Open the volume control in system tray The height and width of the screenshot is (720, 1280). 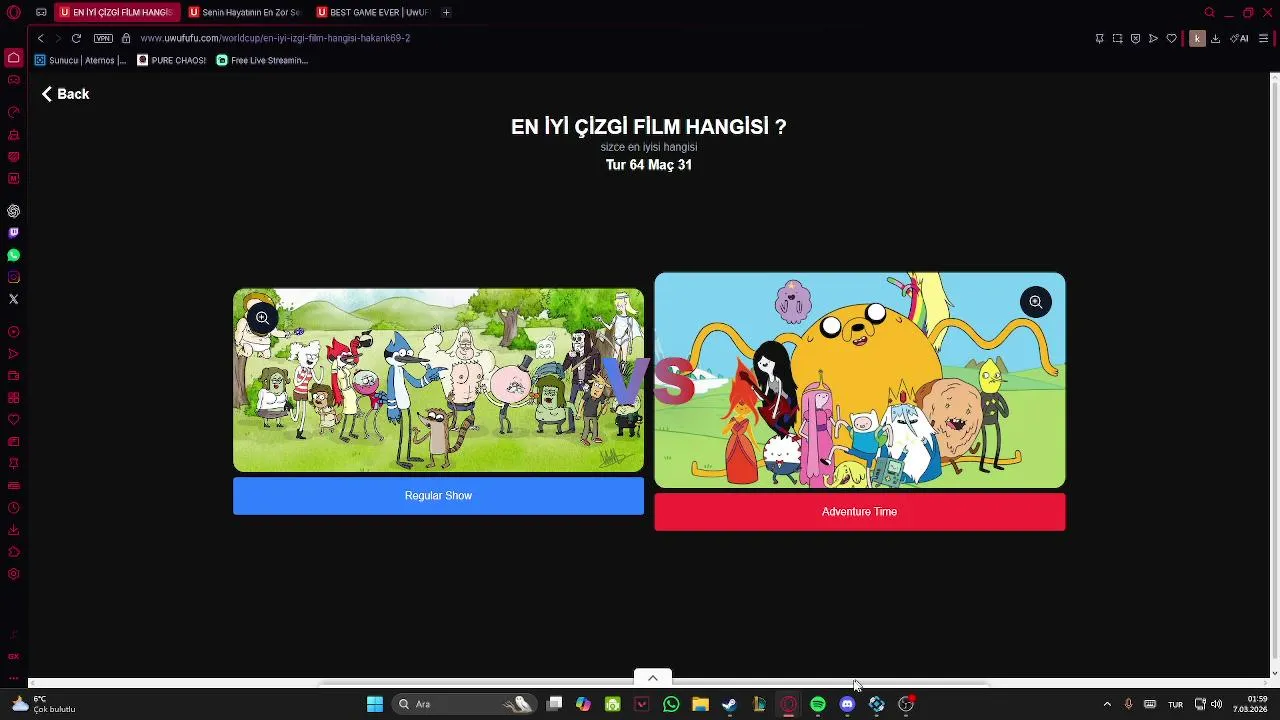click(1216, 704)
